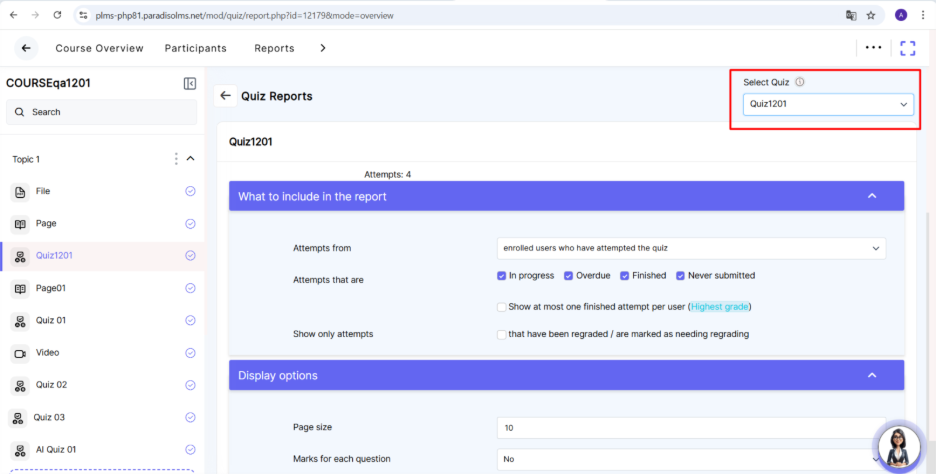
Task: Switch to the Participants tab
Action: click(195, 48)
